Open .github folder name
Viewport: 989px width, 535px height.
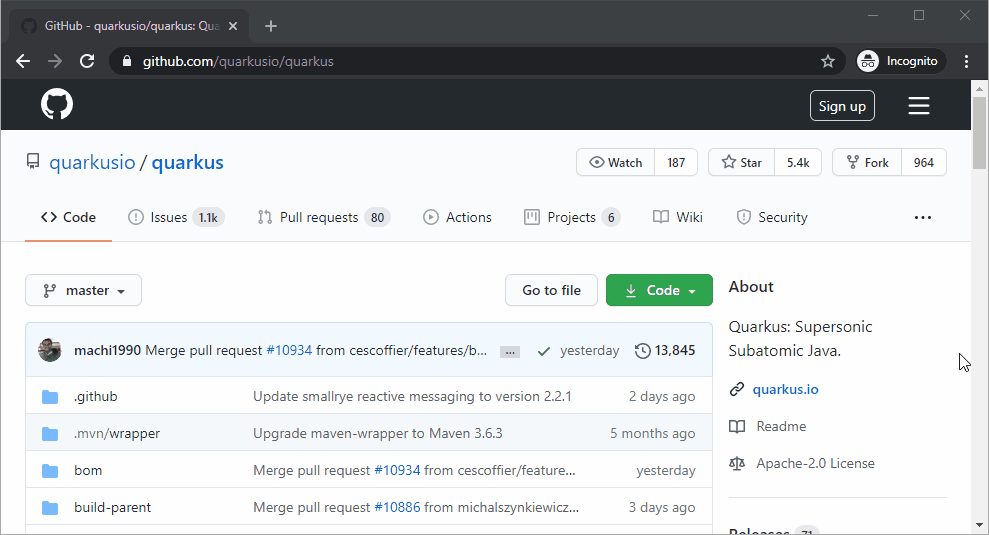click(96, 397)
